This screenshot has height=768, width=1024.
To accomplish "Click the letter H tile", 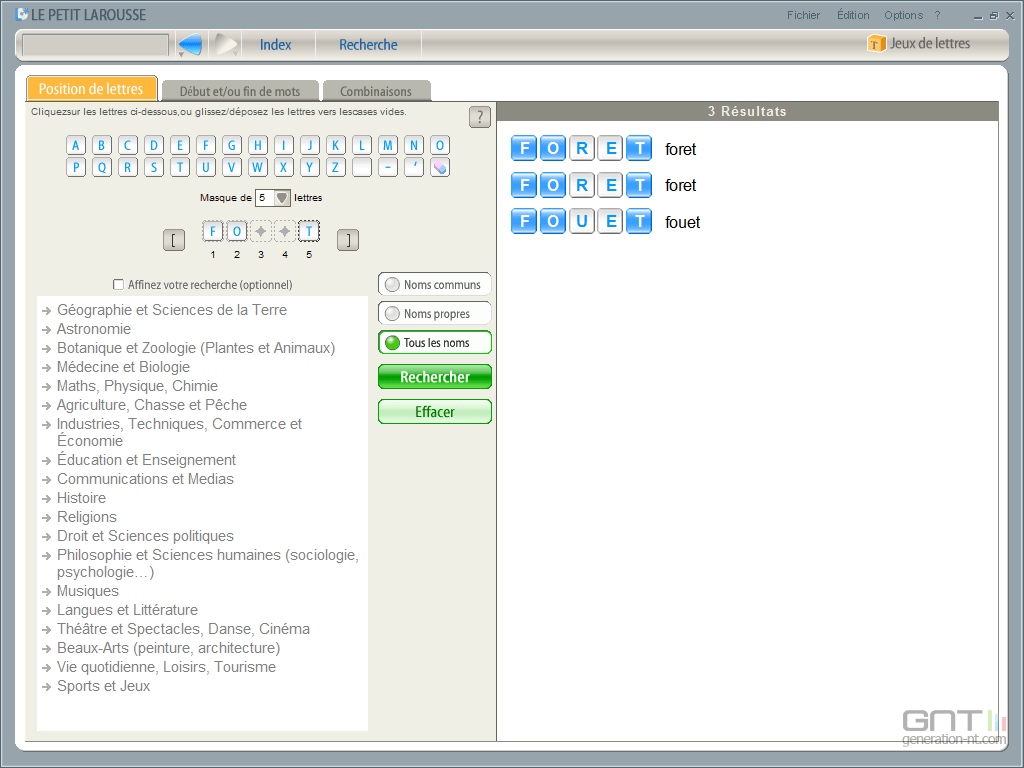I will click(x=258, y=145).
